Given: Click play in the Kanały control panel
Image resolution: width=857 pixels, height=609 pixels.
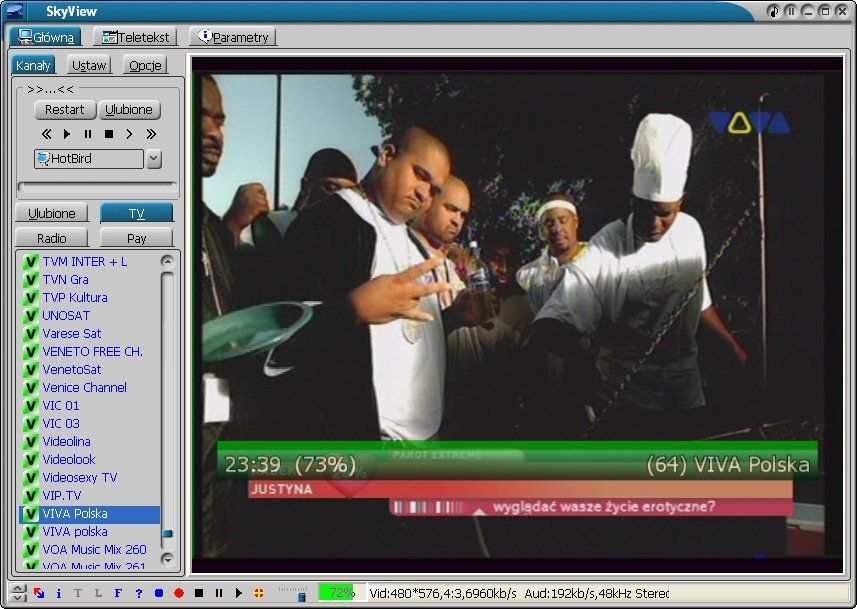Looking at the screenshot, I should (x=67, y=134).
